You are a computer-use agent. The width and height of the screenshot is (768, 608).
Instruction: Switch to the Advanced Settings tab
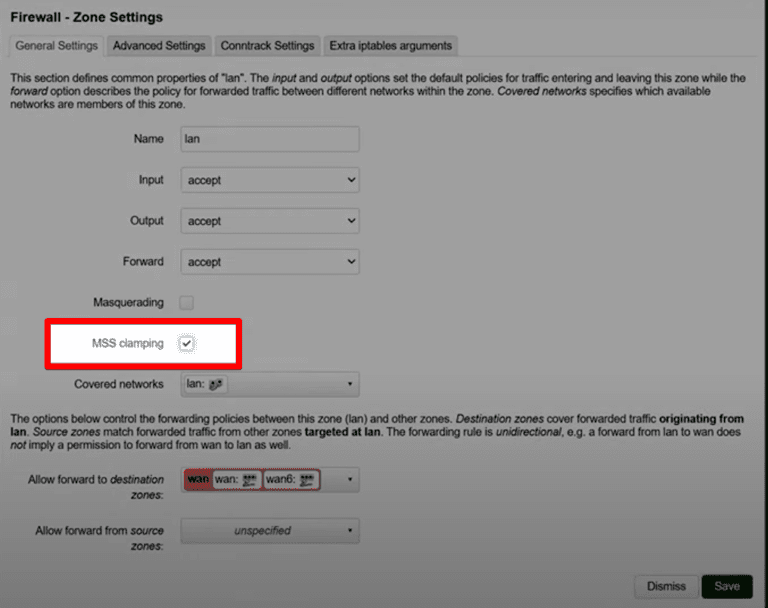point(159,46)
